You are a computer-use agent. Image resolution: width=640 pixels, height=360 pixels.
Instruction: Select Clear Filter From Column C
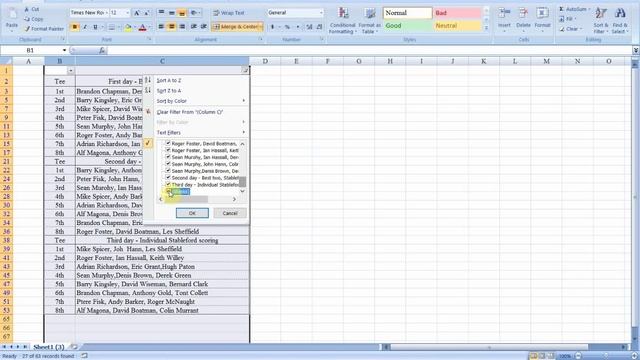pos(190,112)
